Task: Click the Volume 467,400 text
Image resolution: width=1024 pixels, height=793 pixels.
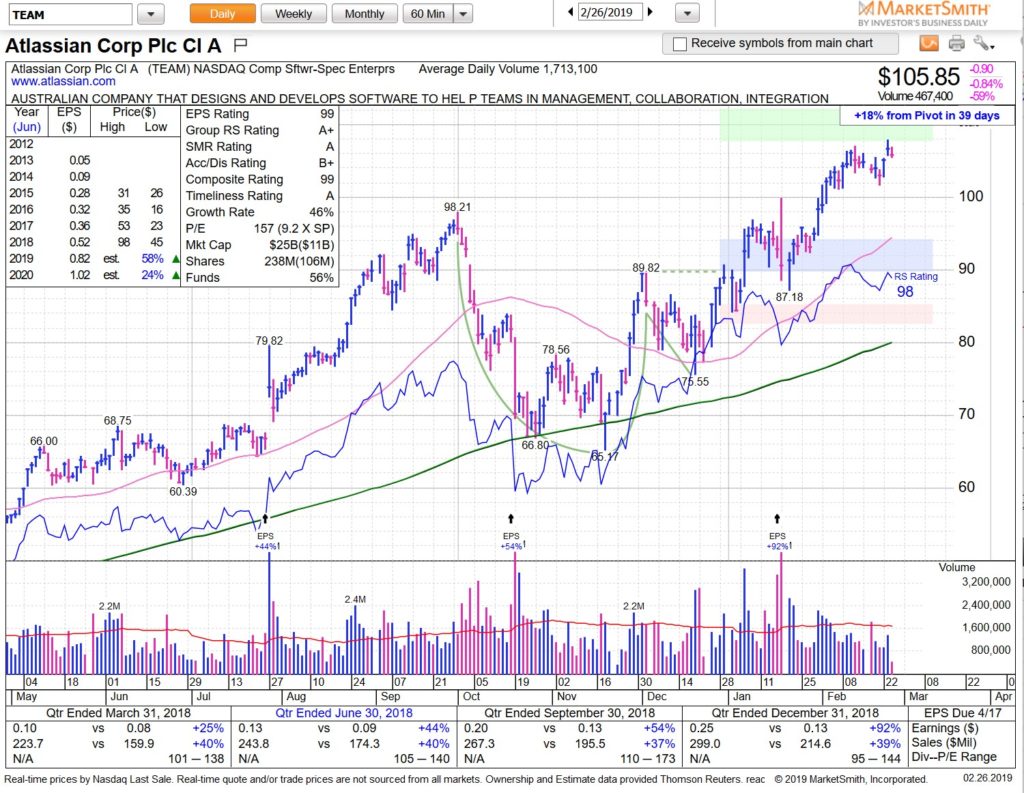Action: tap(915, 96)
